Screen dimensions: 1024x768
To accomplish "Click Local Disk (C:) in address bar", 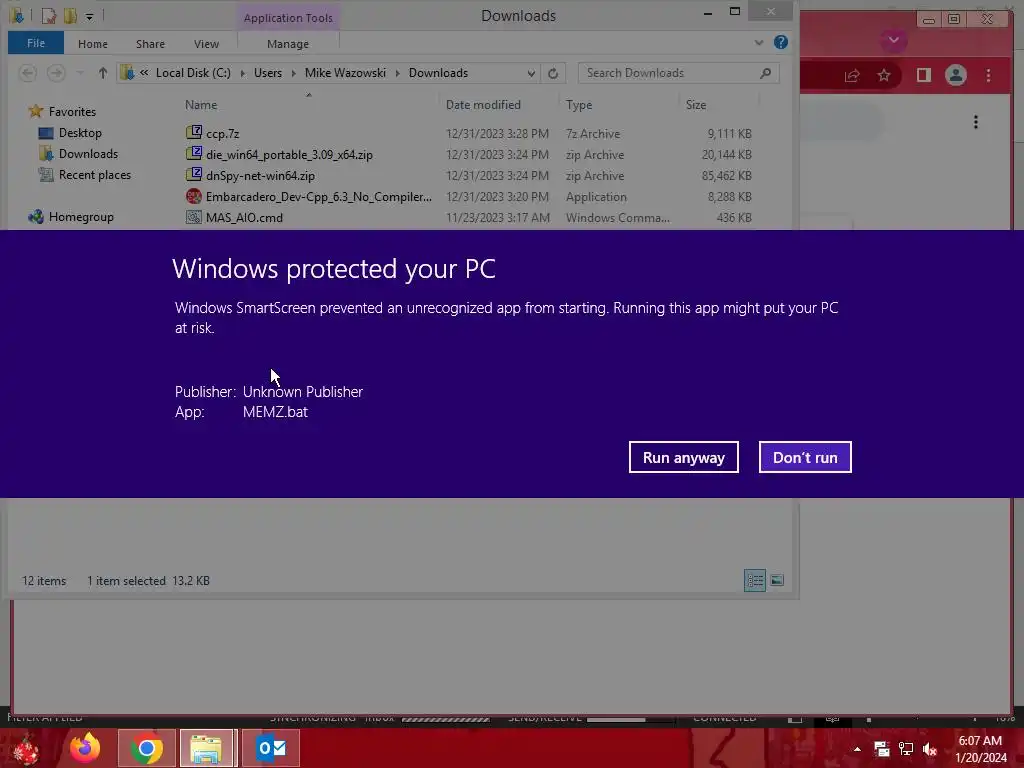I will (x=193, y=73).
